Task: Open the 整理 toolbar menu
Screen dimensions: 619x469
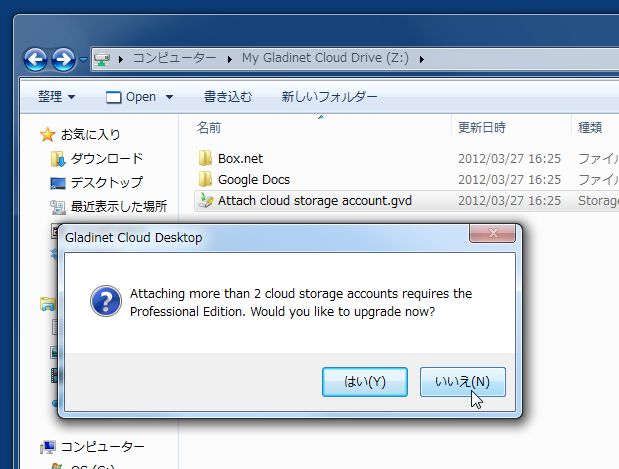Action: pyautogui.click(x=56, y=97)
